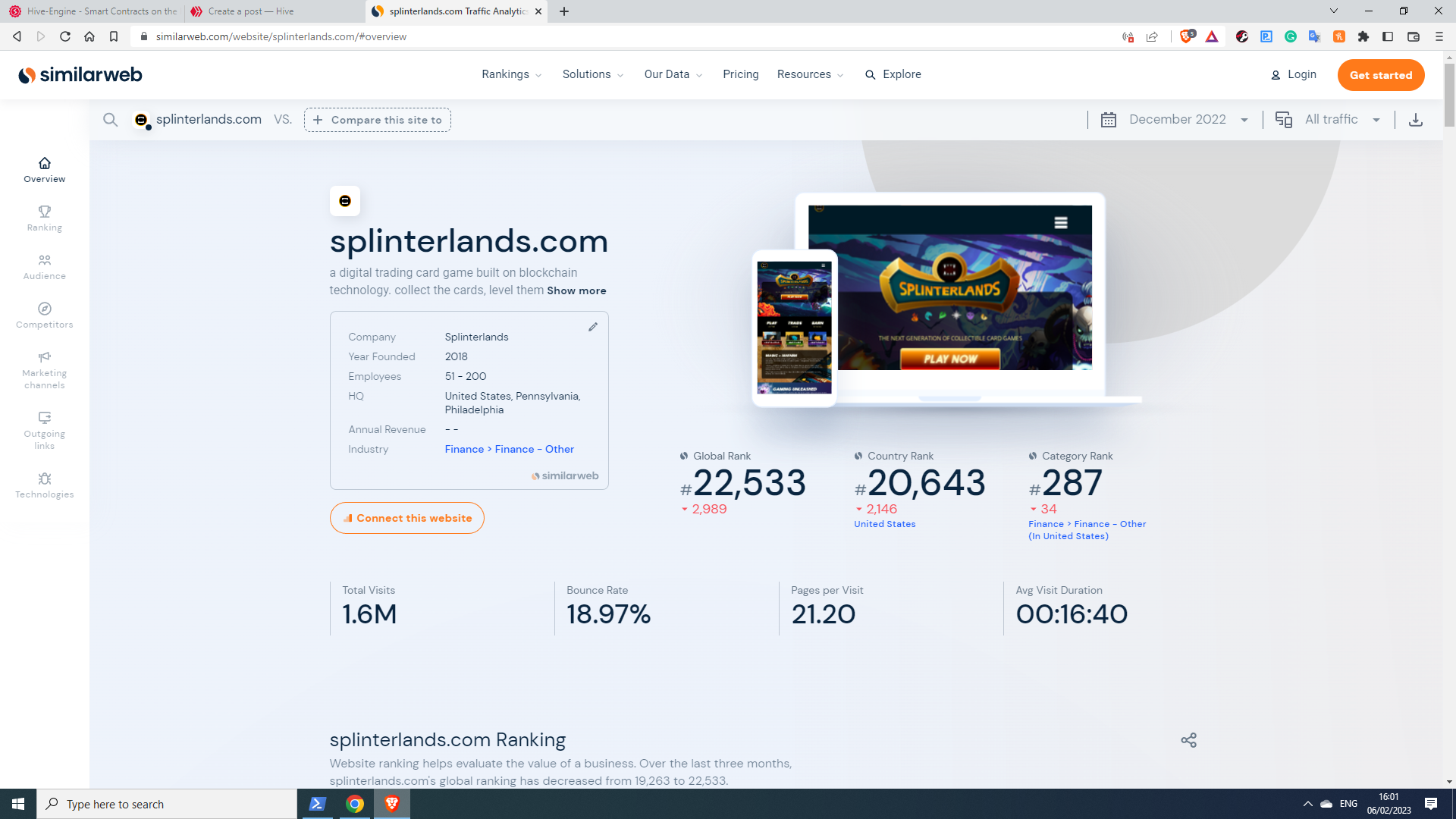
Task: Switch to Hive-Engine Smart Contracts tab
Action: click(x=93, y=11)
